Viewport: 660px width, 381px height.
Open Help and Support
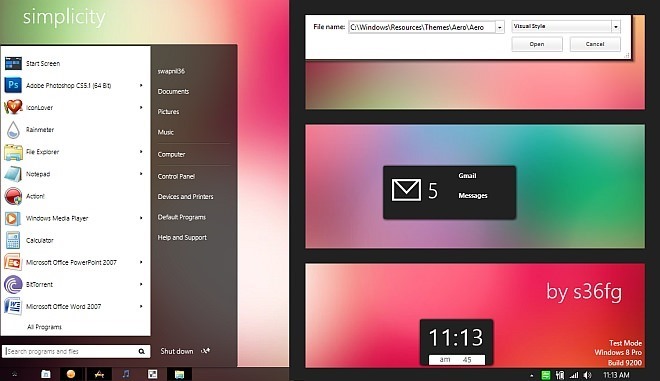pyautogui.click(x=182, y=237)
